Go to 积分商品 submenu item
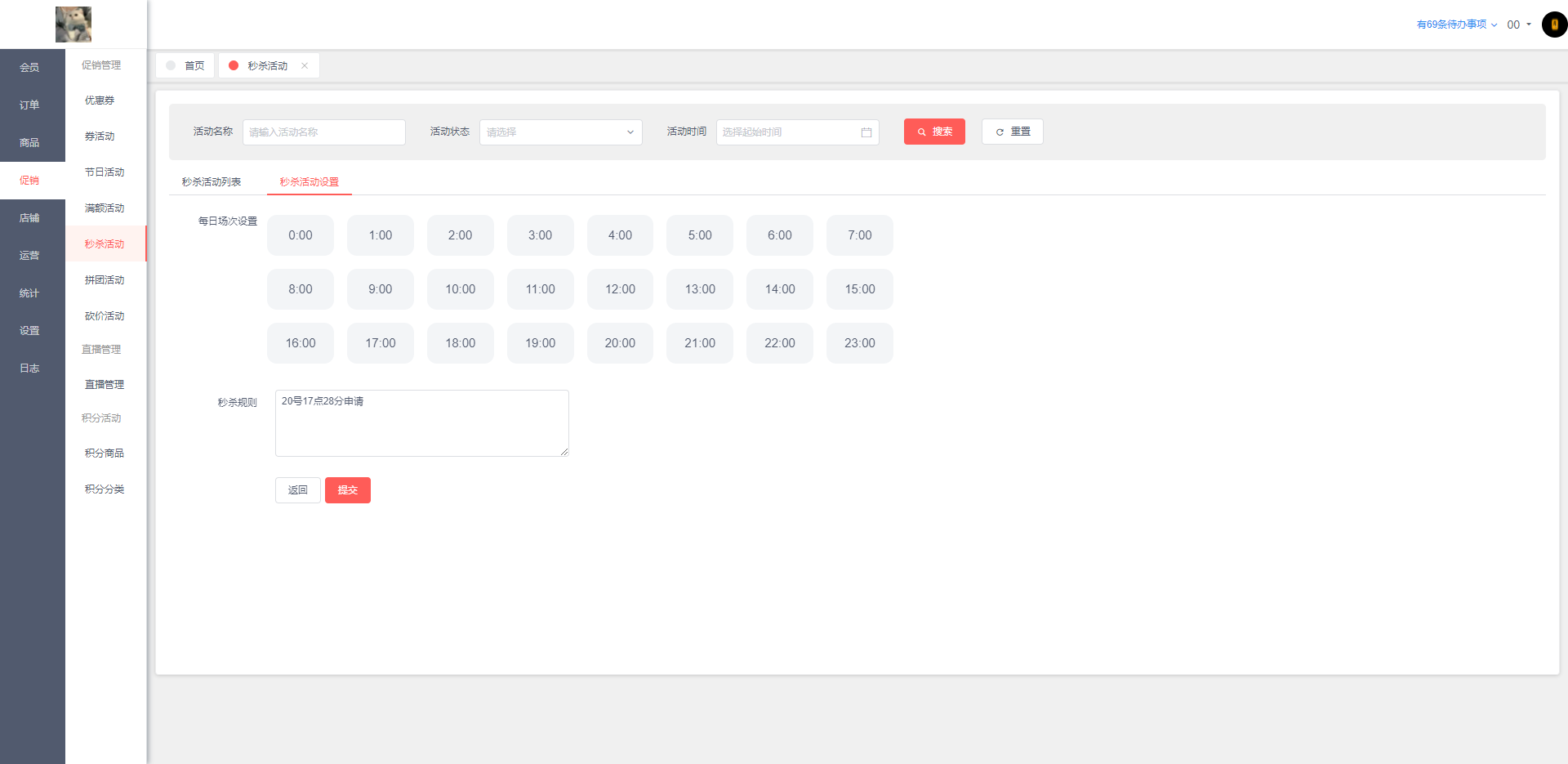1568x764 pixels. coord(105,453)
